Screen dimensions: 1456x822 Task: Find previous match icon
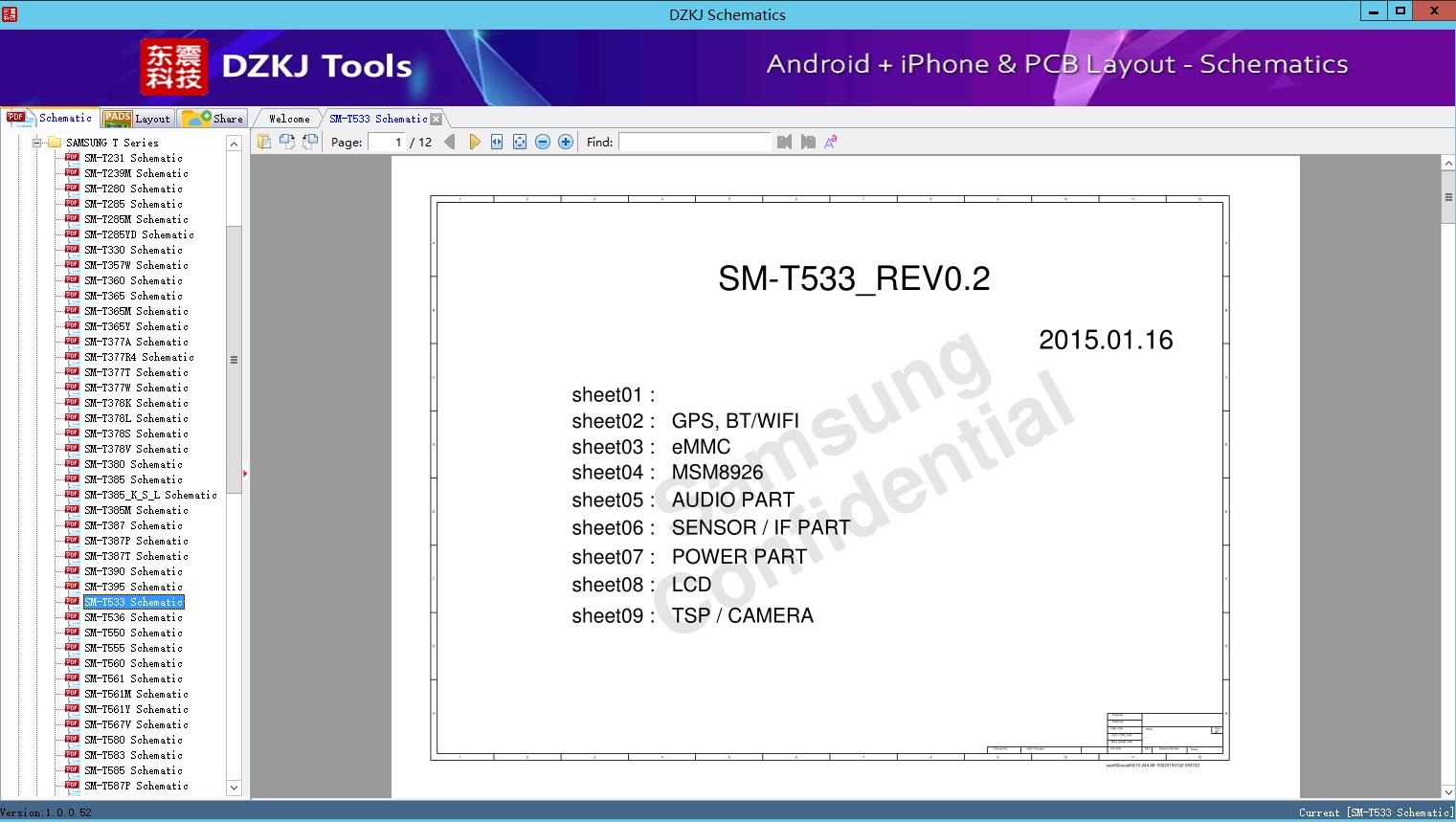[x=785, y=142]
